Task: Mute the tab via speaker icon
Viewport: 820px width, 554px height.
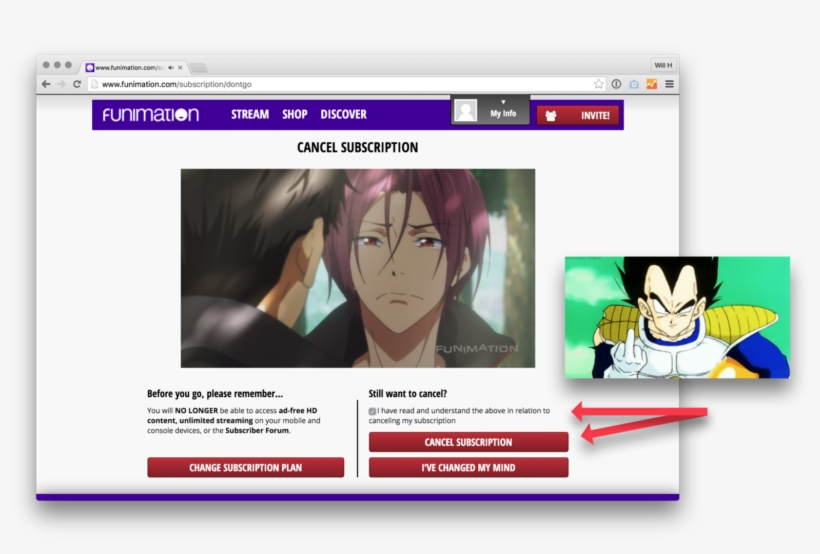Action: 170,67
